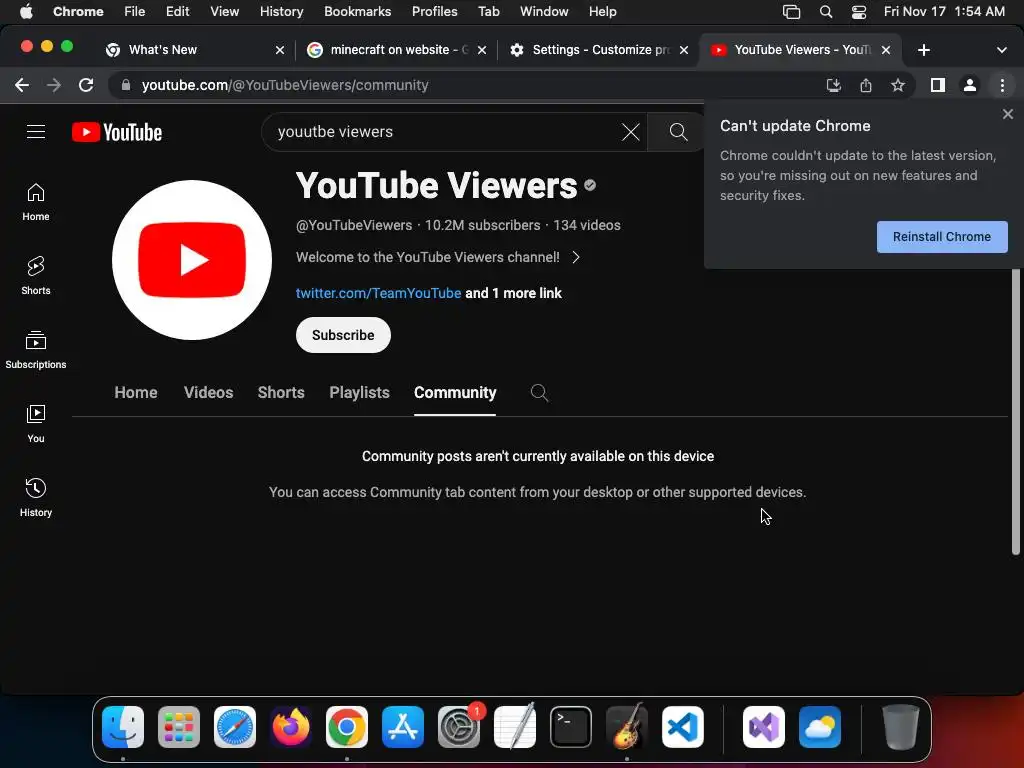
Task: Open the History menu in menu bar
Action: (x=281, y=12)
